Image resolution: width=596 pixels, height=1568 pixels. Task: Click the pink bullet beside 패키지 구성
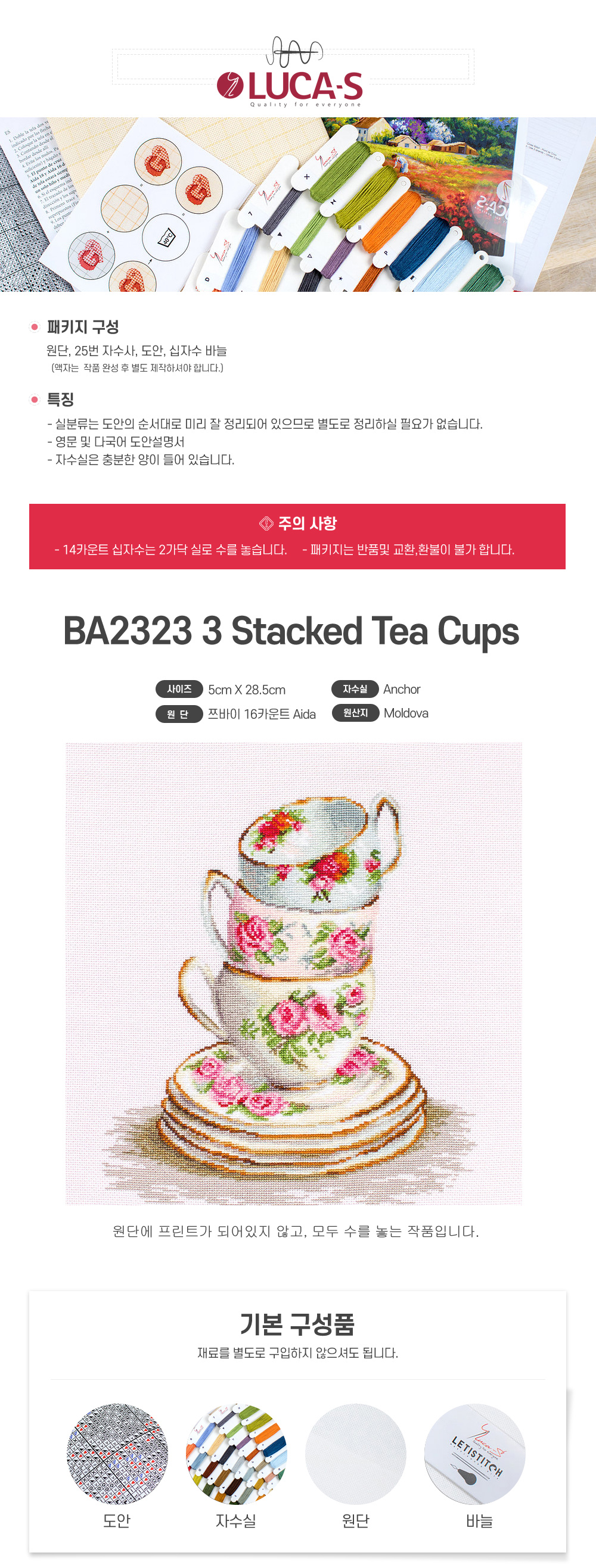[35, 327]
